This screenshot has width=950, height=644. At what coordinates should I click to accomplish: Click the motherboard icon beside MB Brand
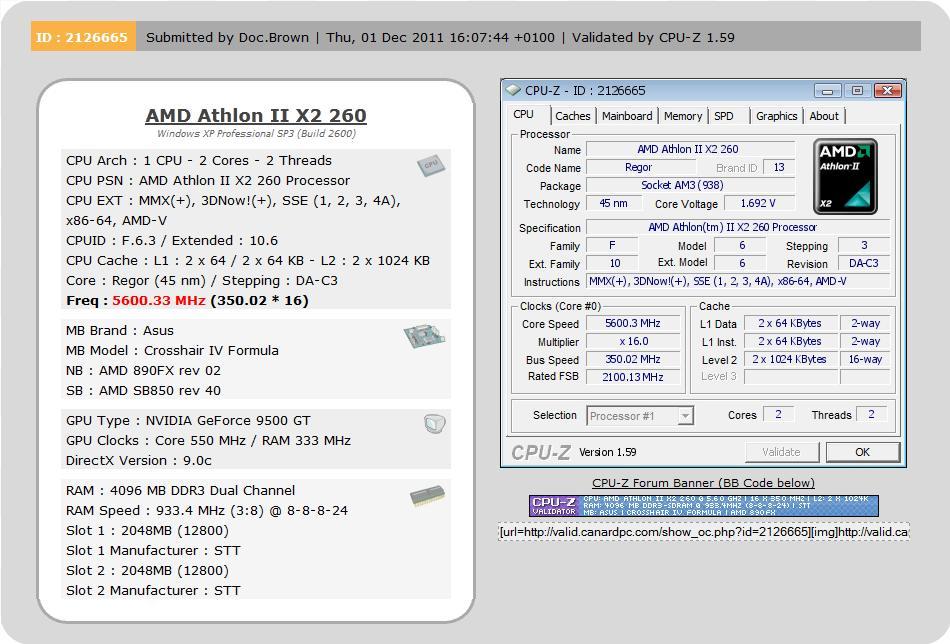coord(424,336)
